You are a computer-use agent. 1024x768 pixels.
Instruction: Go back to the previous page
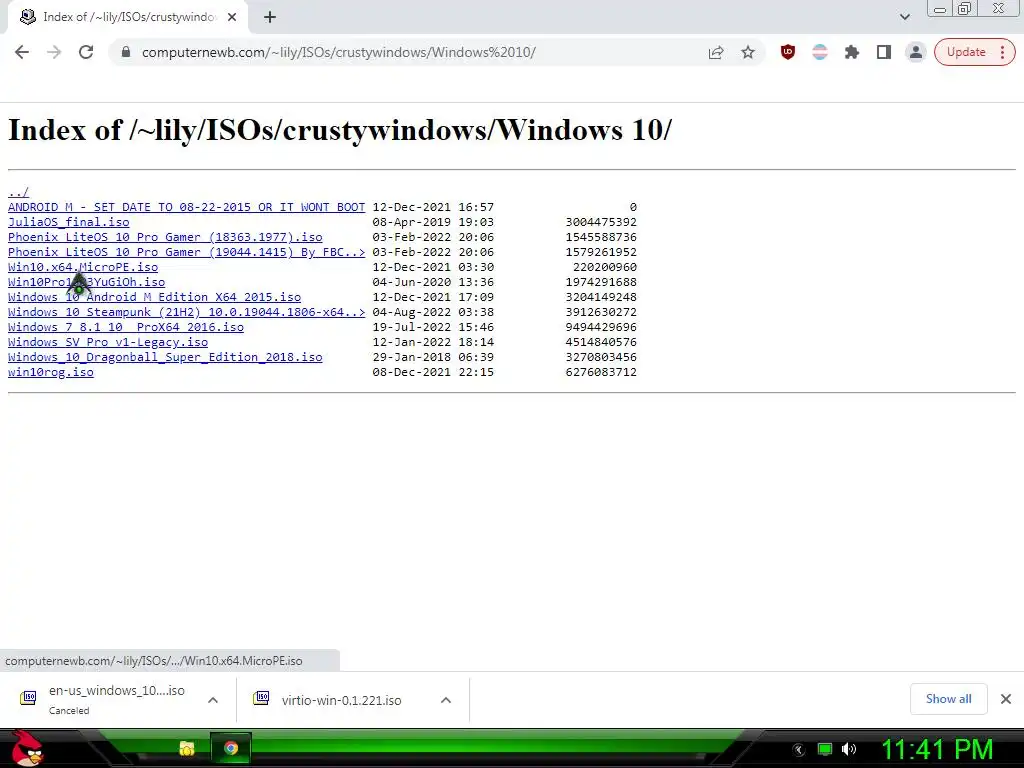pyautogui.click(x=22, y=52)
